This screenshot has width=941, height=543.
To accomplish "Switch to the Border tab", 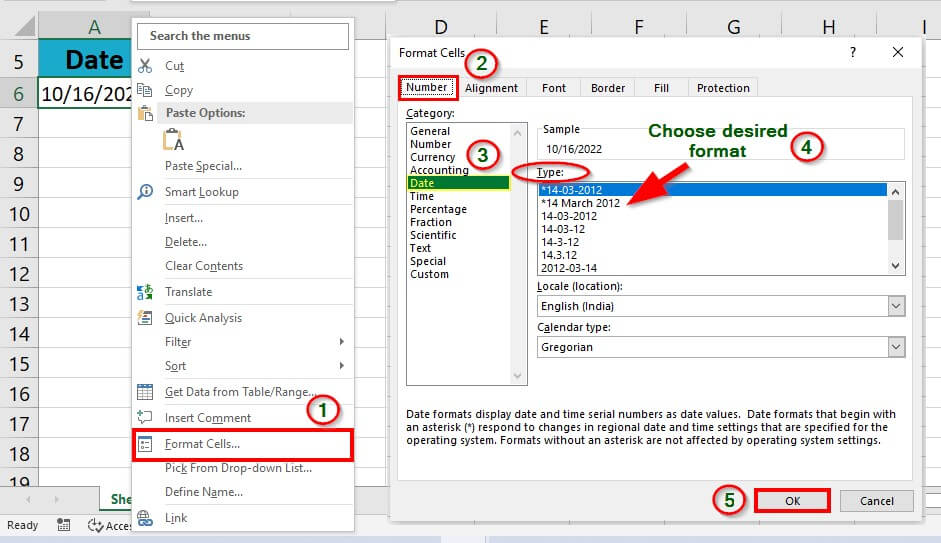I will pos(607,88).
